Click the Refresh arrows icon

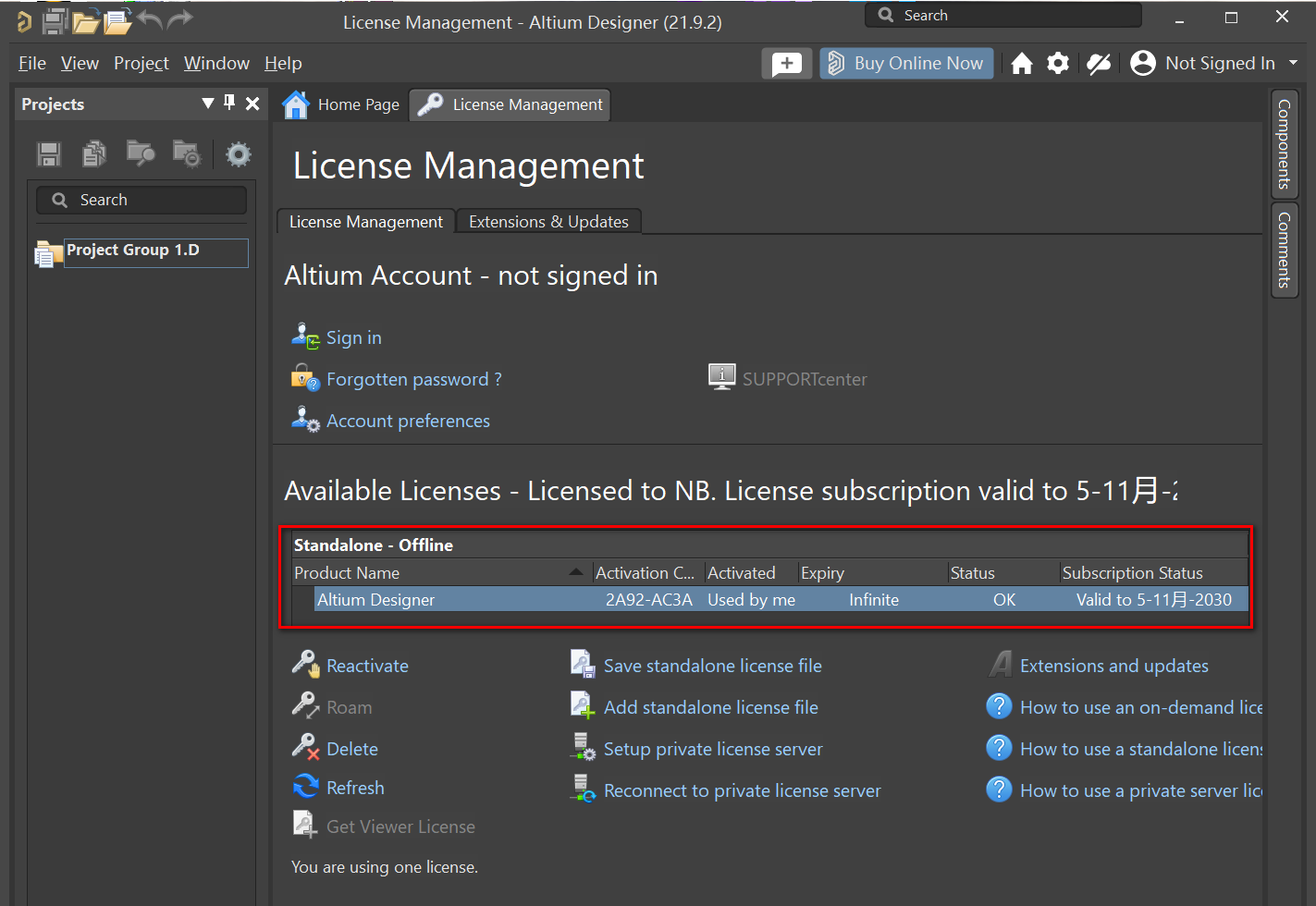(x=305, y=786)
